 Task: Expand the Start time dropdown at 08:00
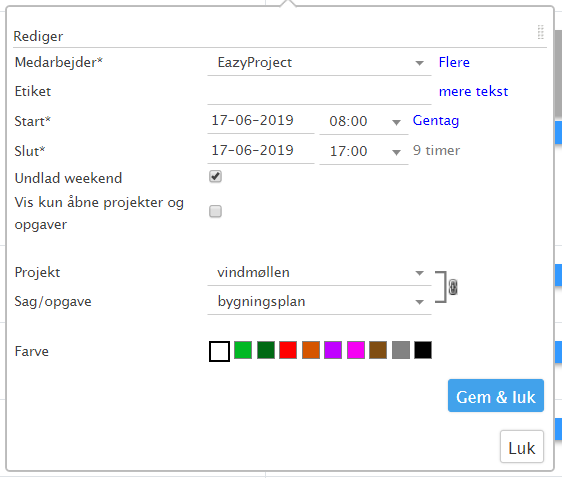click(364, 121)
